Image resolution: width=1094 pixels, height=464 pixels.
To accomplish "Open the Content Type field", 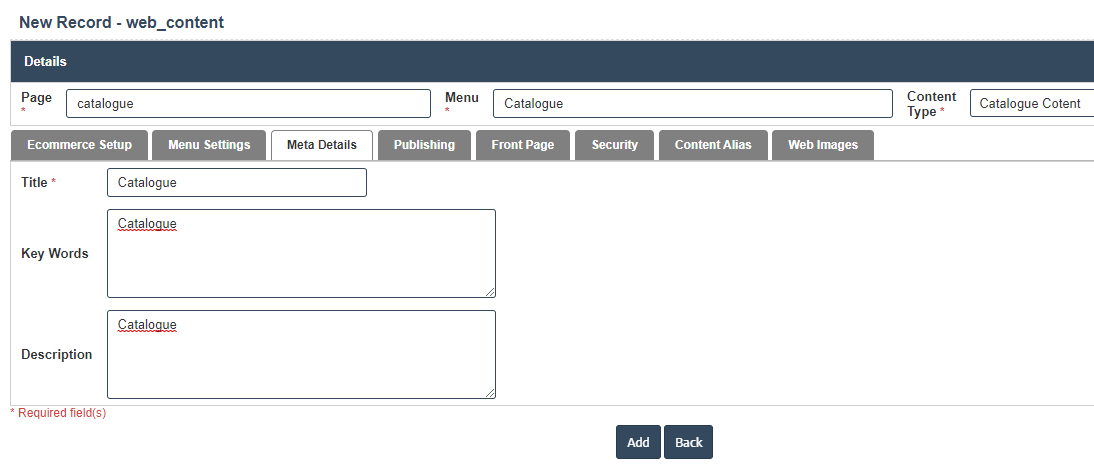I will (x=1031, y=104).
